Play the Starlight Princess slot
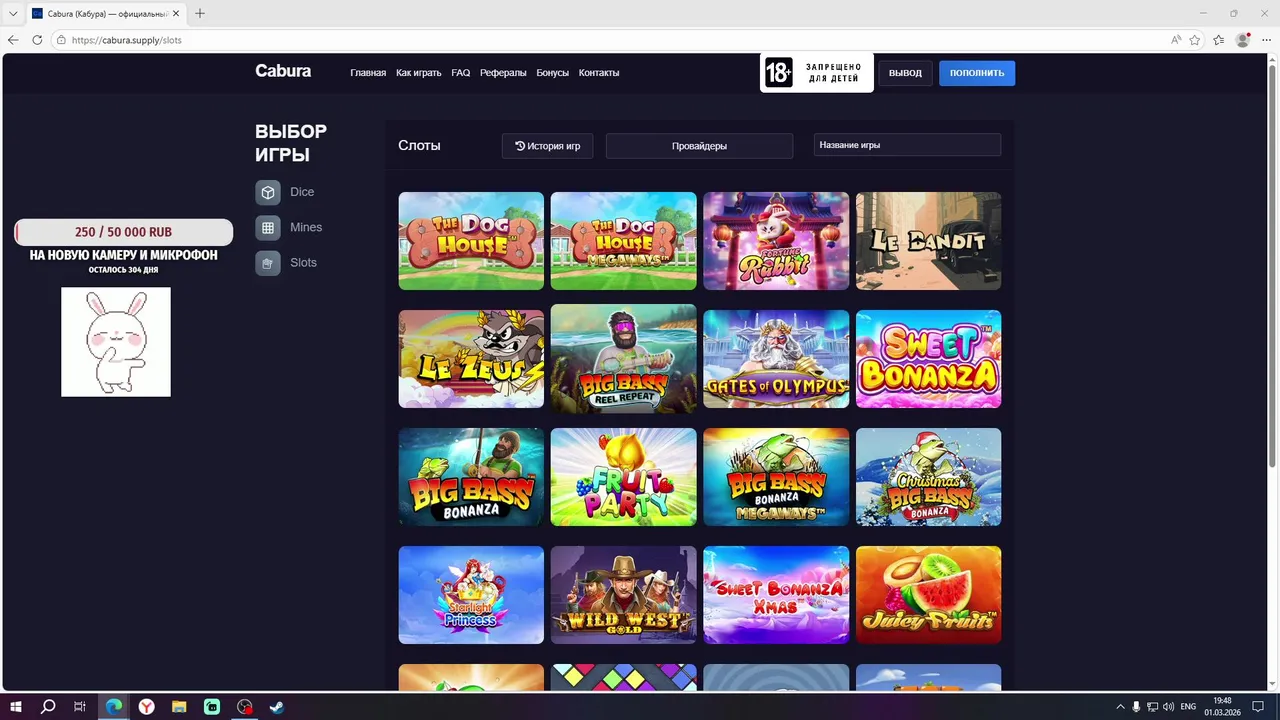 (x=471, y=595)
